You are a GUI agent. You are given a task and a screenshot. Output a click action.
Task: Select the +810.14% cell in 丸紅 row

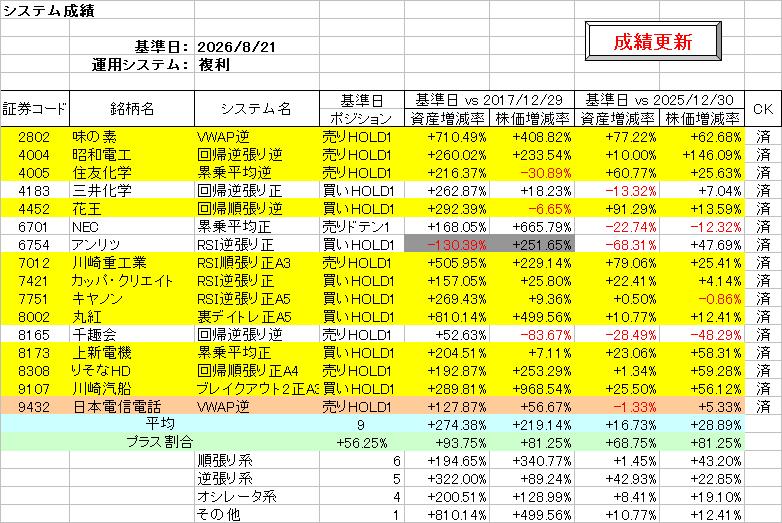click(x=447, y=317)
